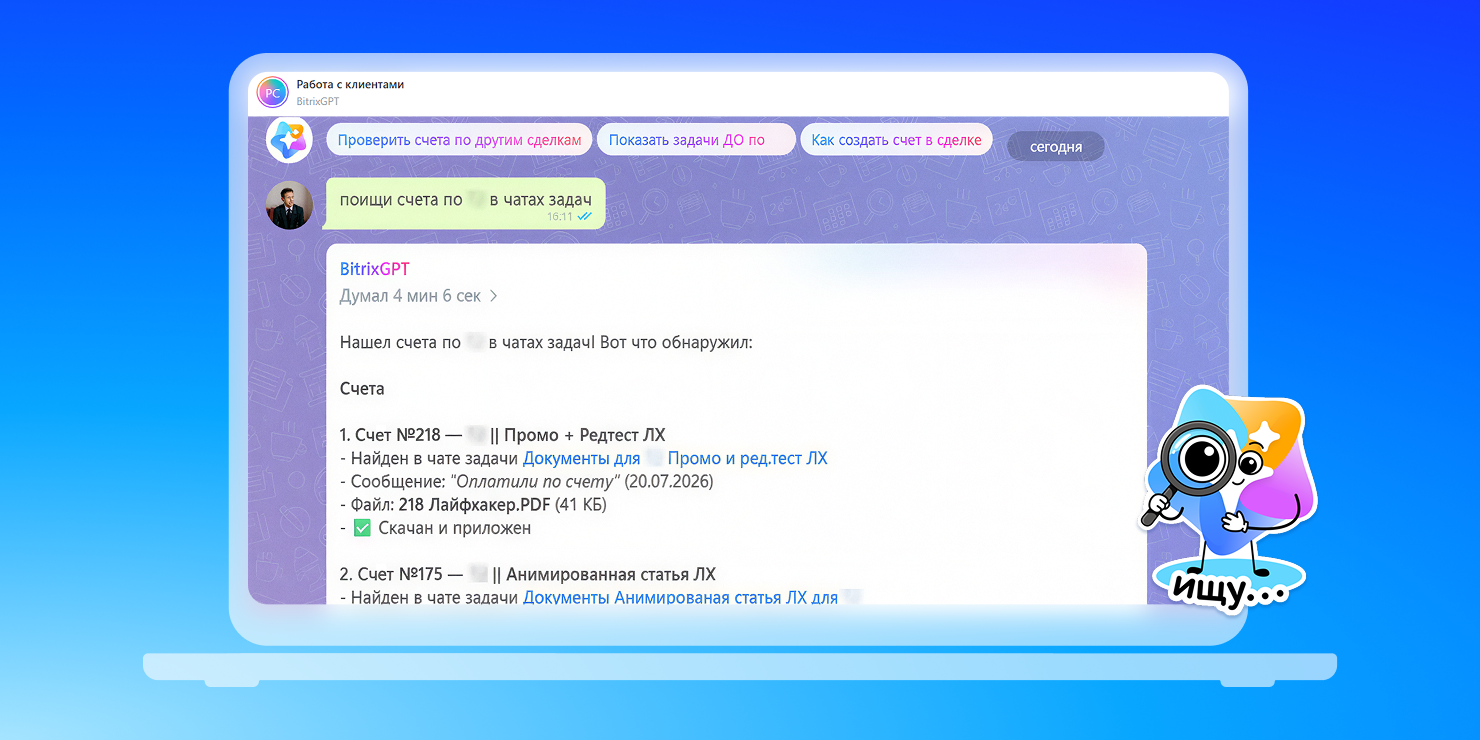Click the 'BitrixGPT' sender name in reply
1480x740 pixels.
click(x=374, y=269)
